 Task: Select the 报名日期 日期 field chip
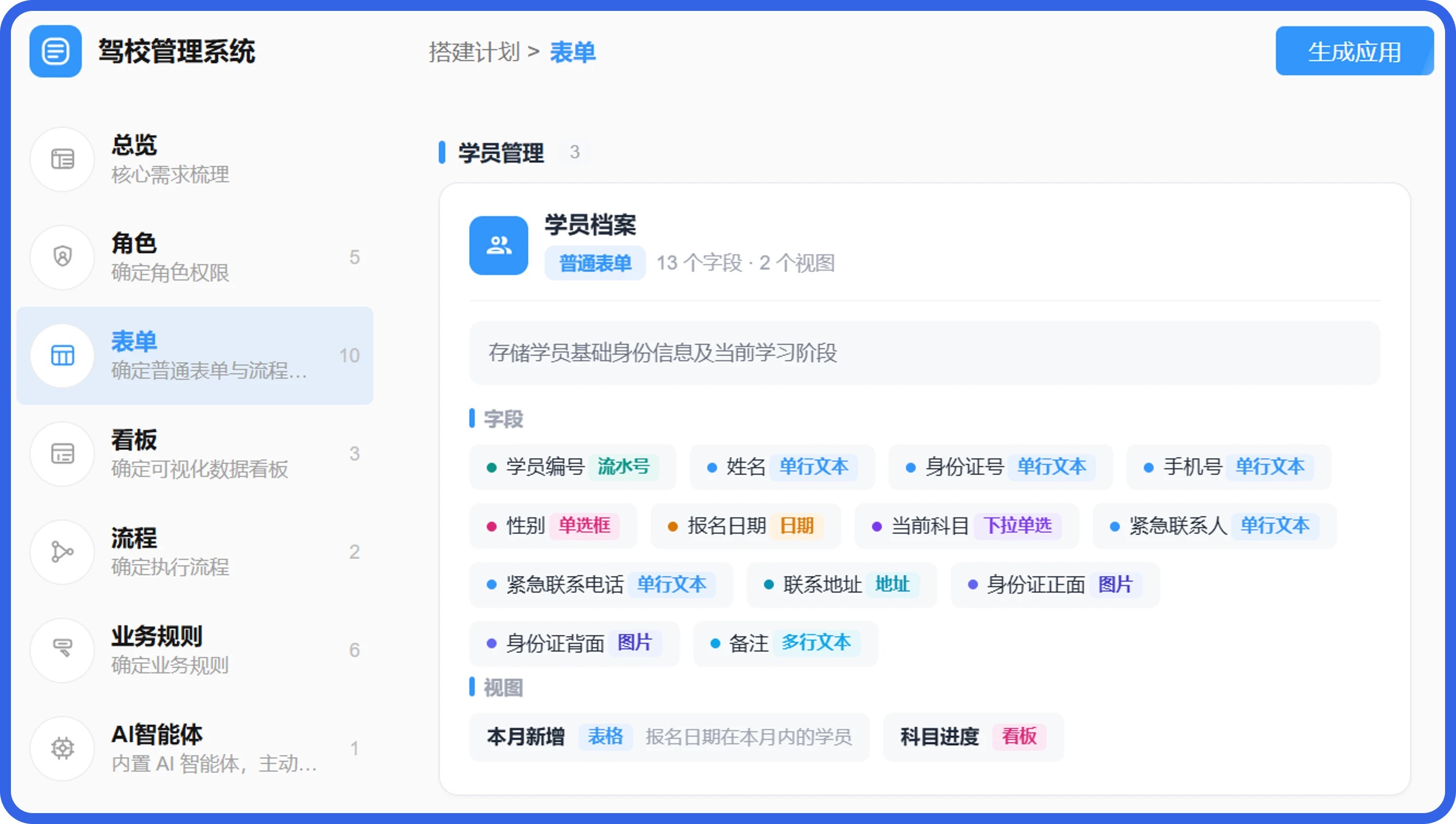(745, 526)
